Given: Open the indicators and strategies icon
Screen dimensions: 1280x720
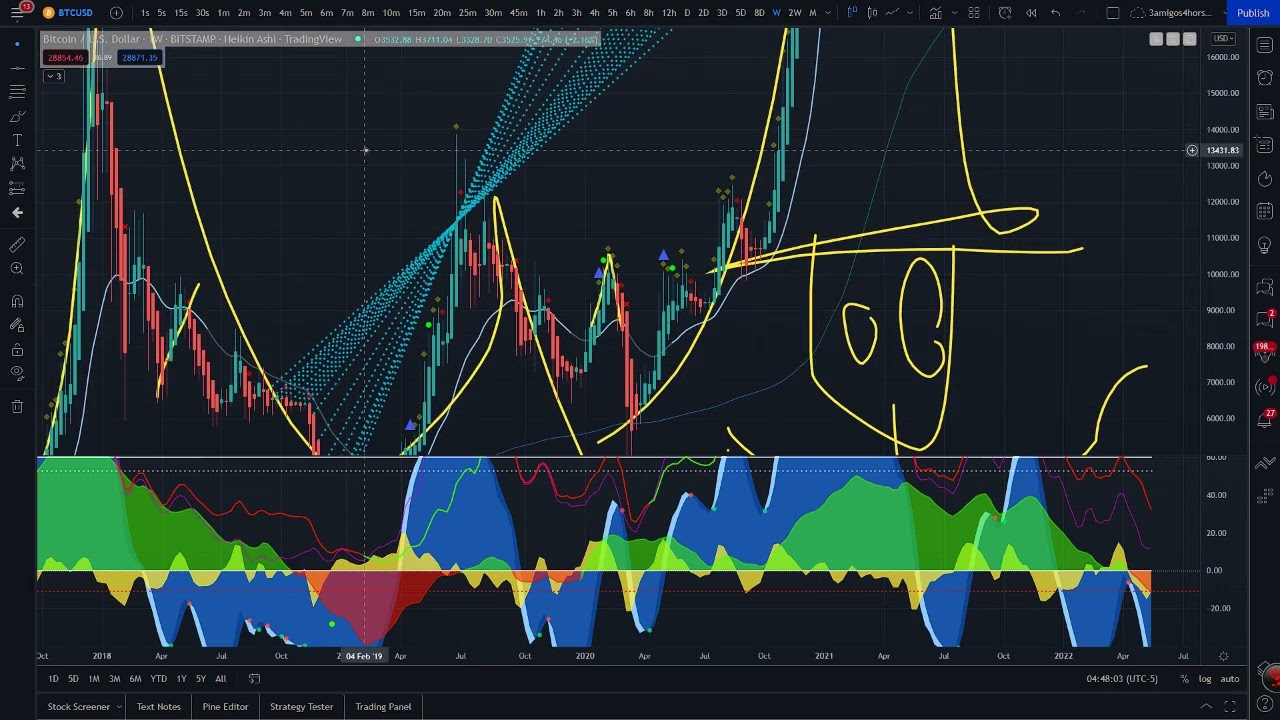Looking at the screenshot, I should click(935, 13).
